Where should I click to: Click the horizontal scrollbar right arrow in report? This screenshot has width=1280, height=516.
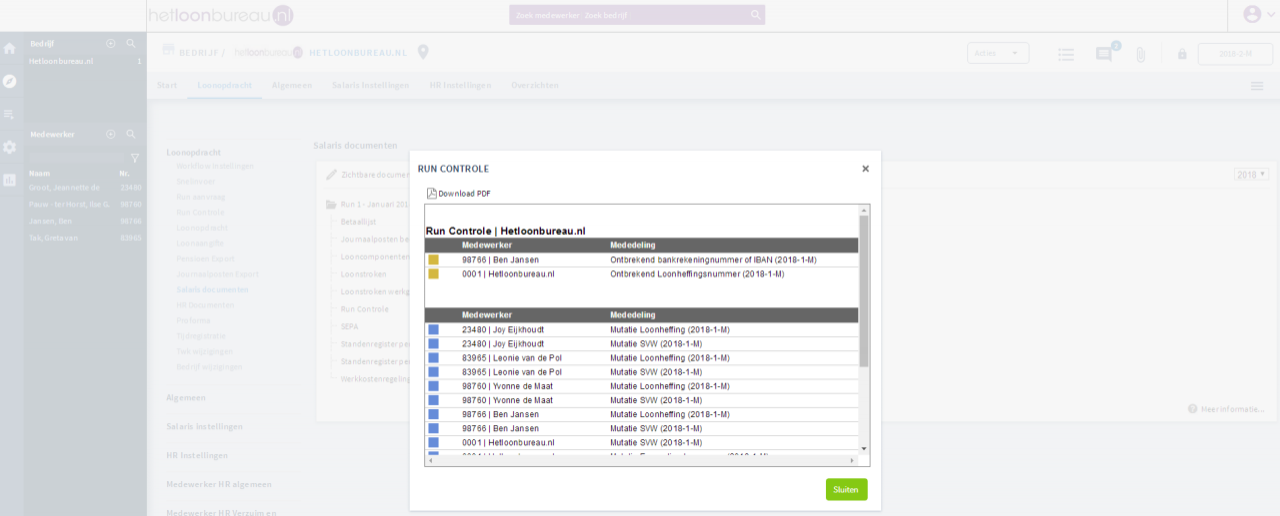[853, 460]
